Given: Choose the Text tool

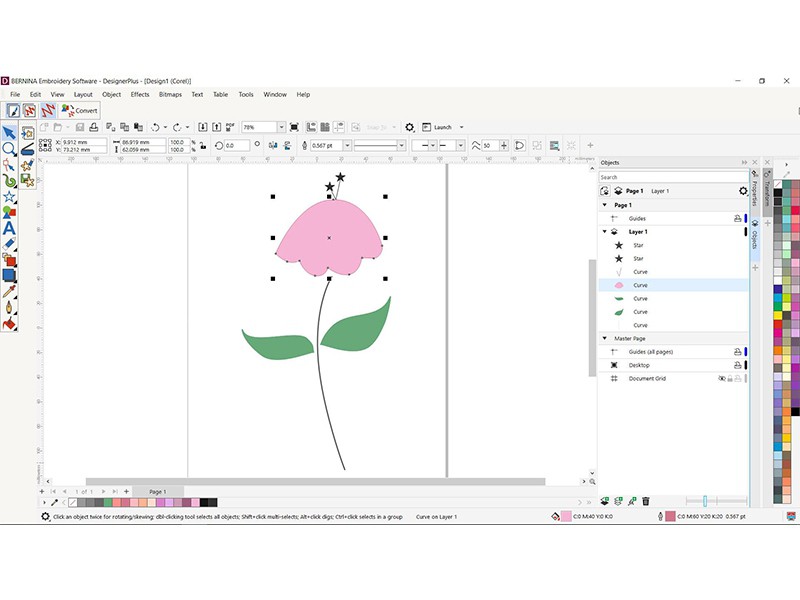Looking at the screenshot, I should pos(9,228).
